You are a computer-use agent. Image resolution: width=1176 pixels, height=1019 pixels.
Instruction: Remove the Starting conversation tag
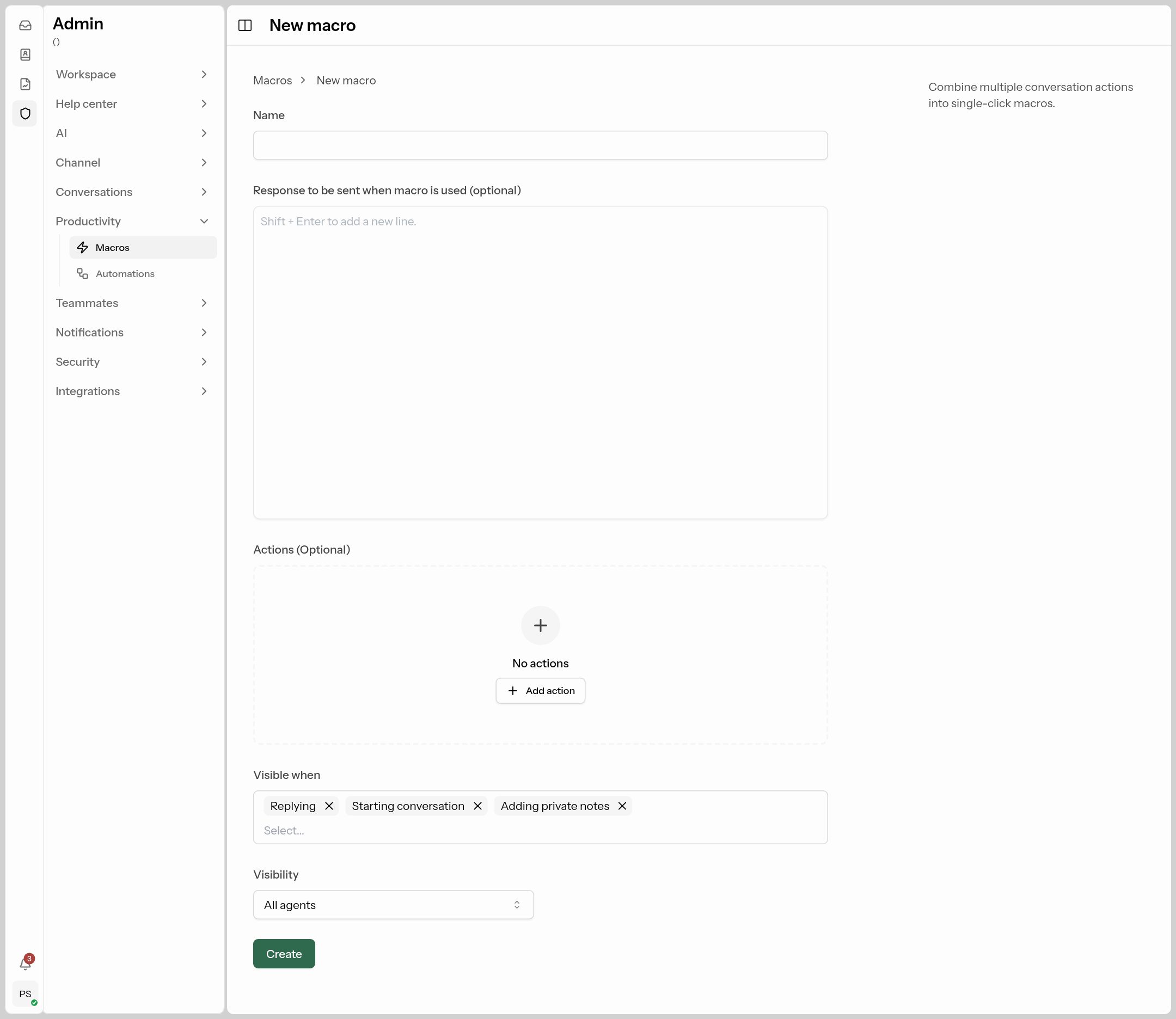point(477,806)
